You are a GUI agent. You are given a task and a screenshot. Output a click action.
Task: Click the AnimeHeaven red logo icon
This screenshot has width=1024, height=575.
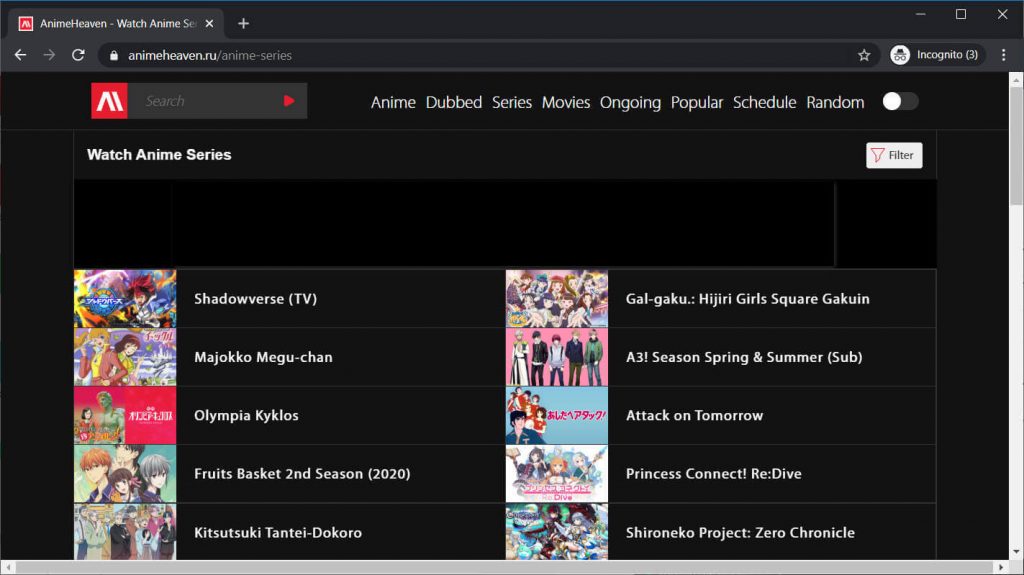(109, 101)
